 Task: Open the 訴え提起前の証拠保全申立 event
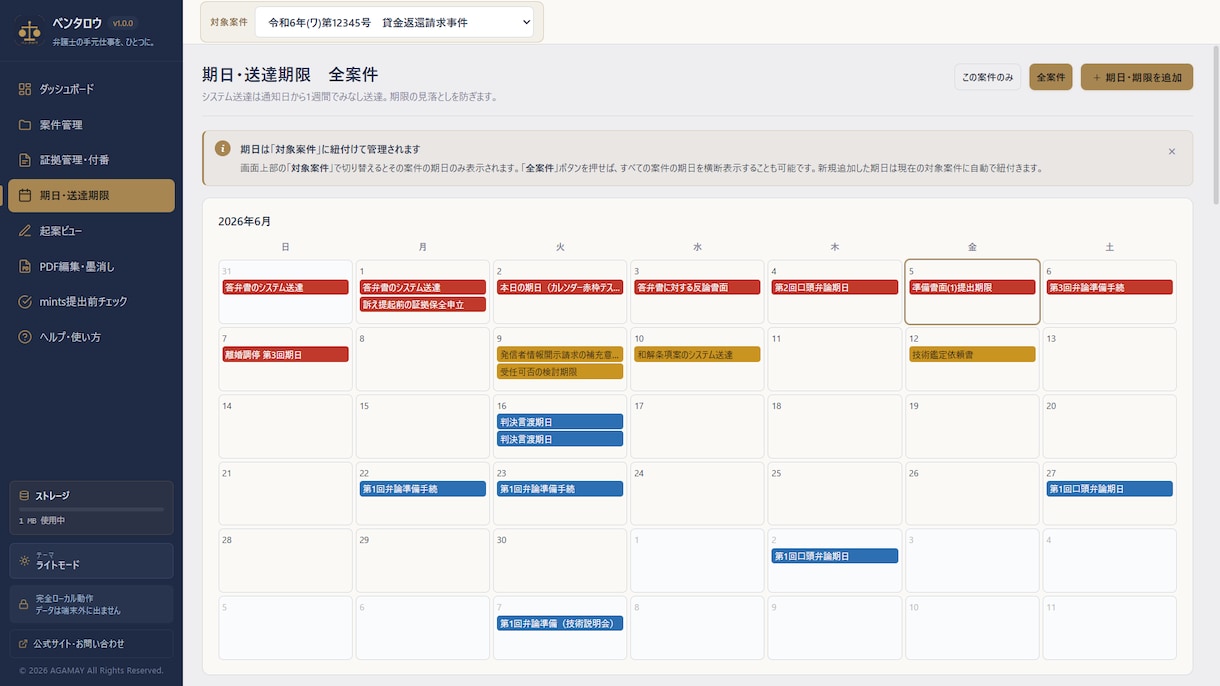423,304
